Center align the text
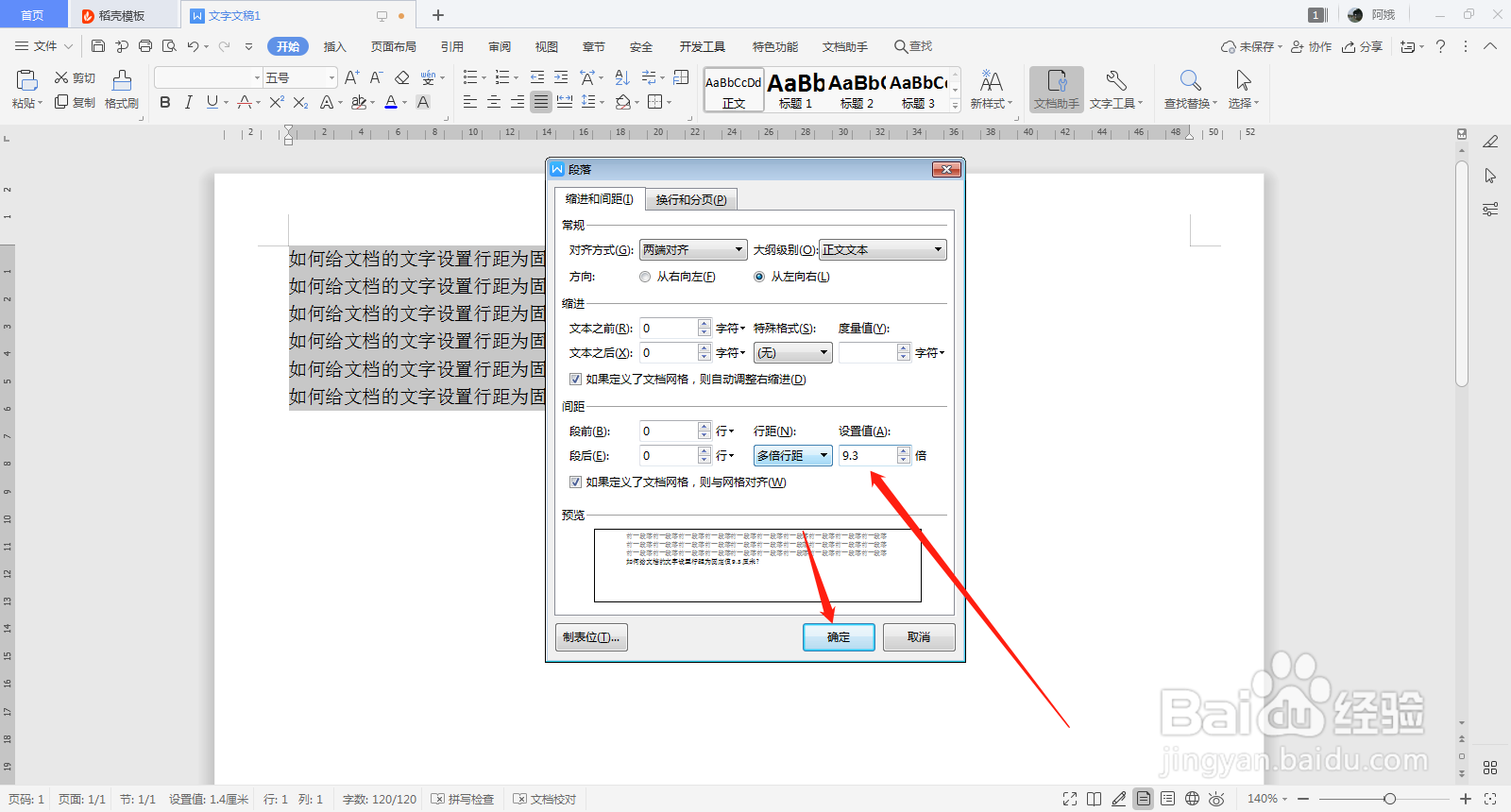 [494, 102]
